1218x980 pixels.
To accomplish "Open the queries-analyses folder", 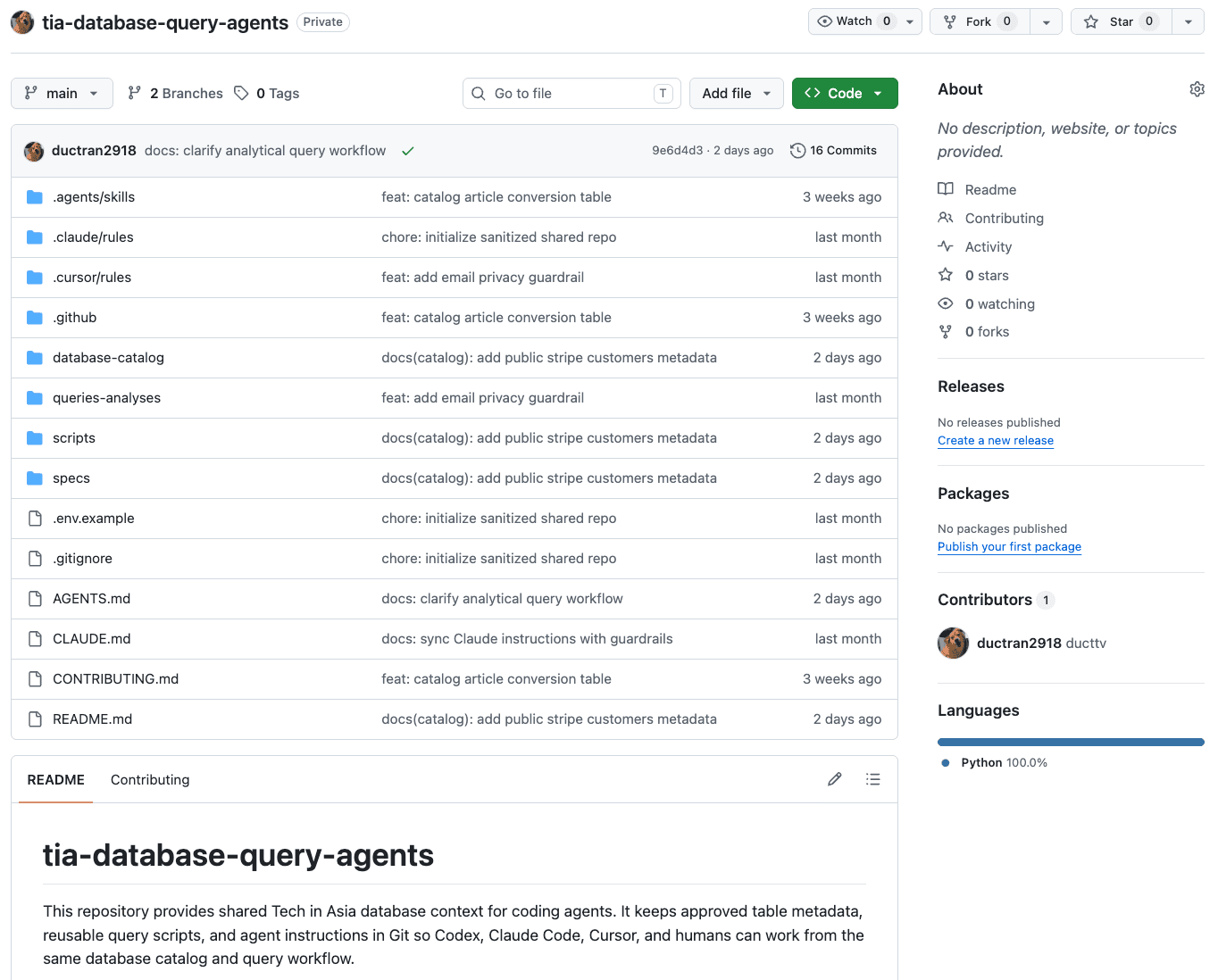I will click(106, 398).
